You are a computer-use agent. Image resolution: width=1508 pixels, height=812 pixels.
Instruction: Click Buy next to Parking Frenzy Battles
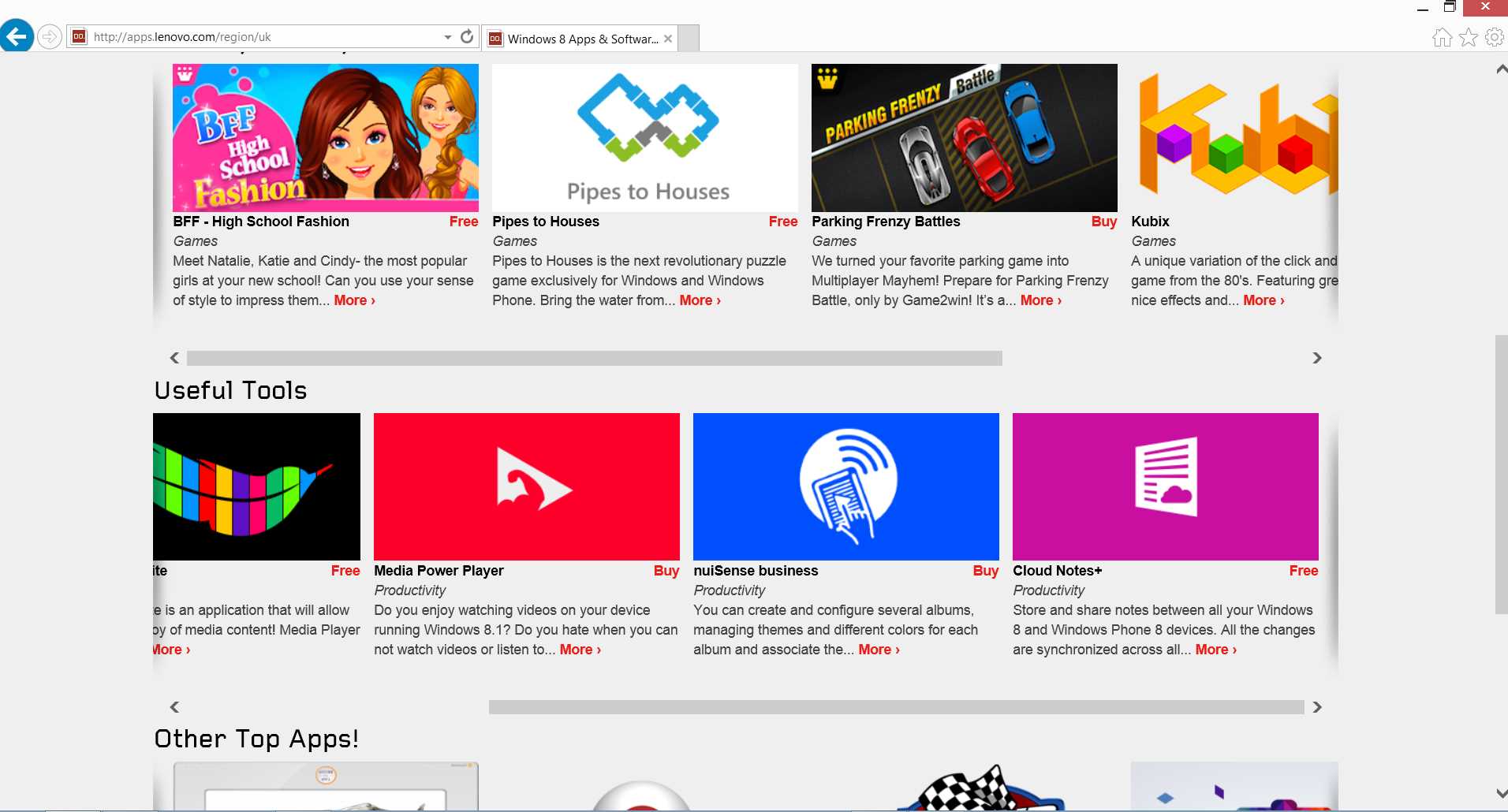(x=1104, y=222)
